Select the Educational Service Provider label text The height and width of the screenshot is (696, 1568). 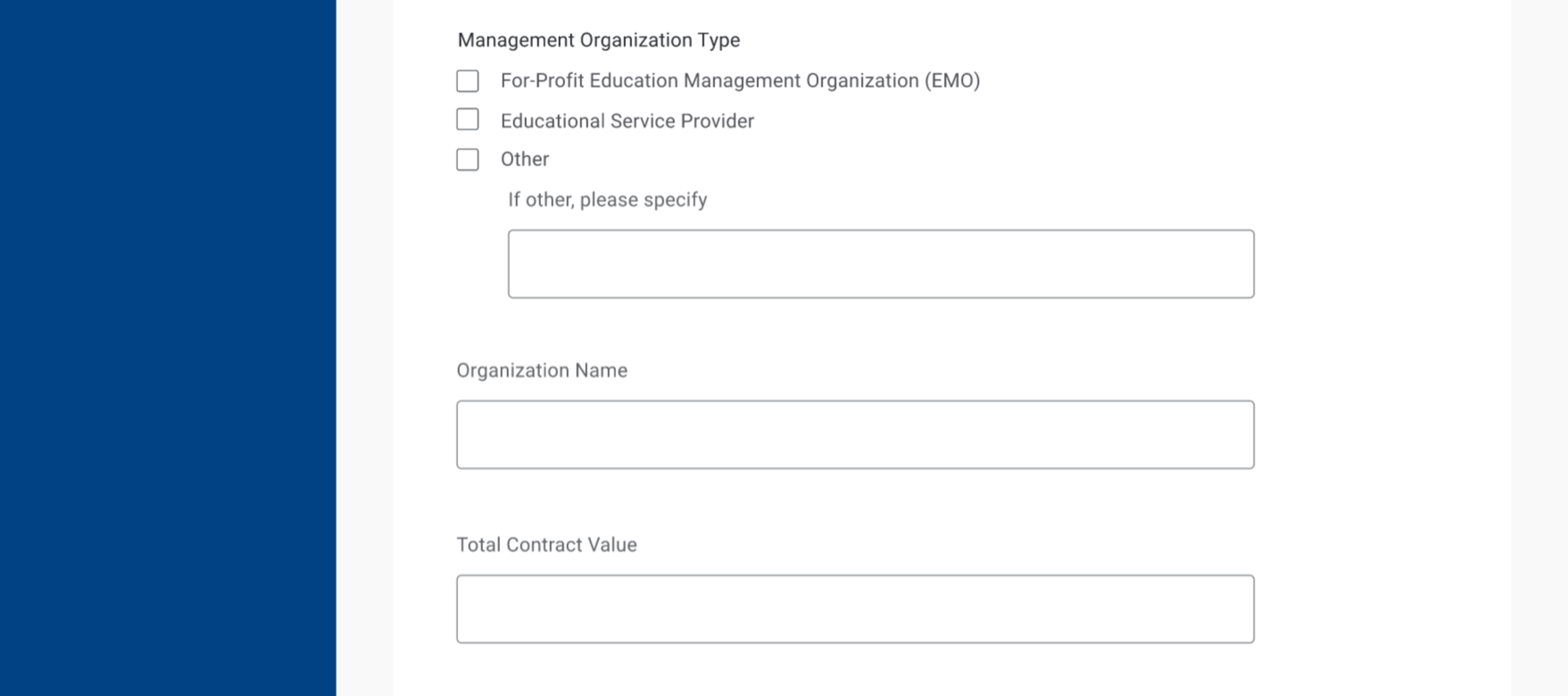coord(627,121)
